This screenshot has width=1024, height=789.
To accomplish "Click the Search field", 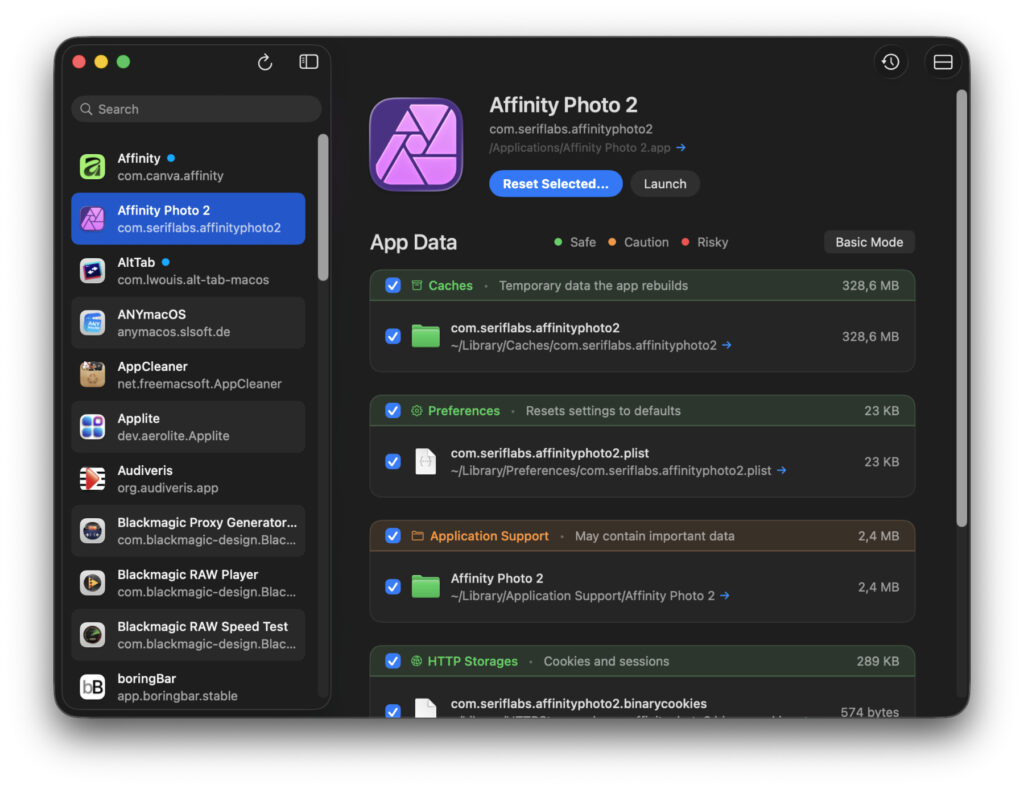I will (x=197, y=109).
